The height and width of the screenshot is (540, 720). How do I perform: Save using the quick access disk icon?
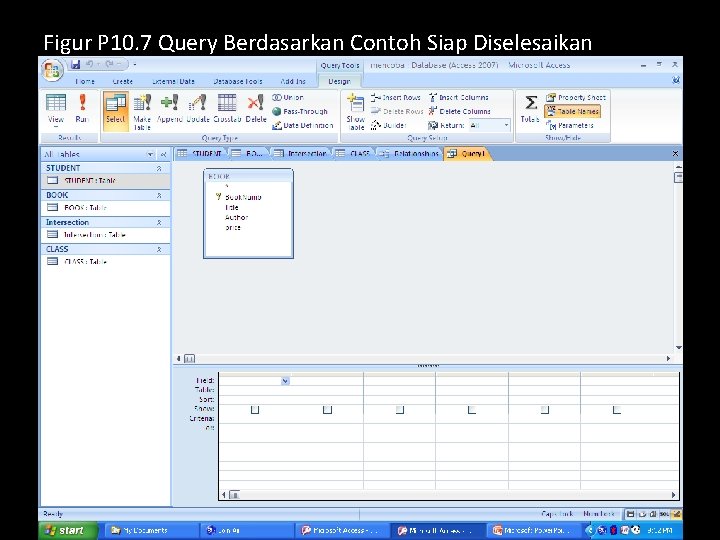tap(76, 64)
